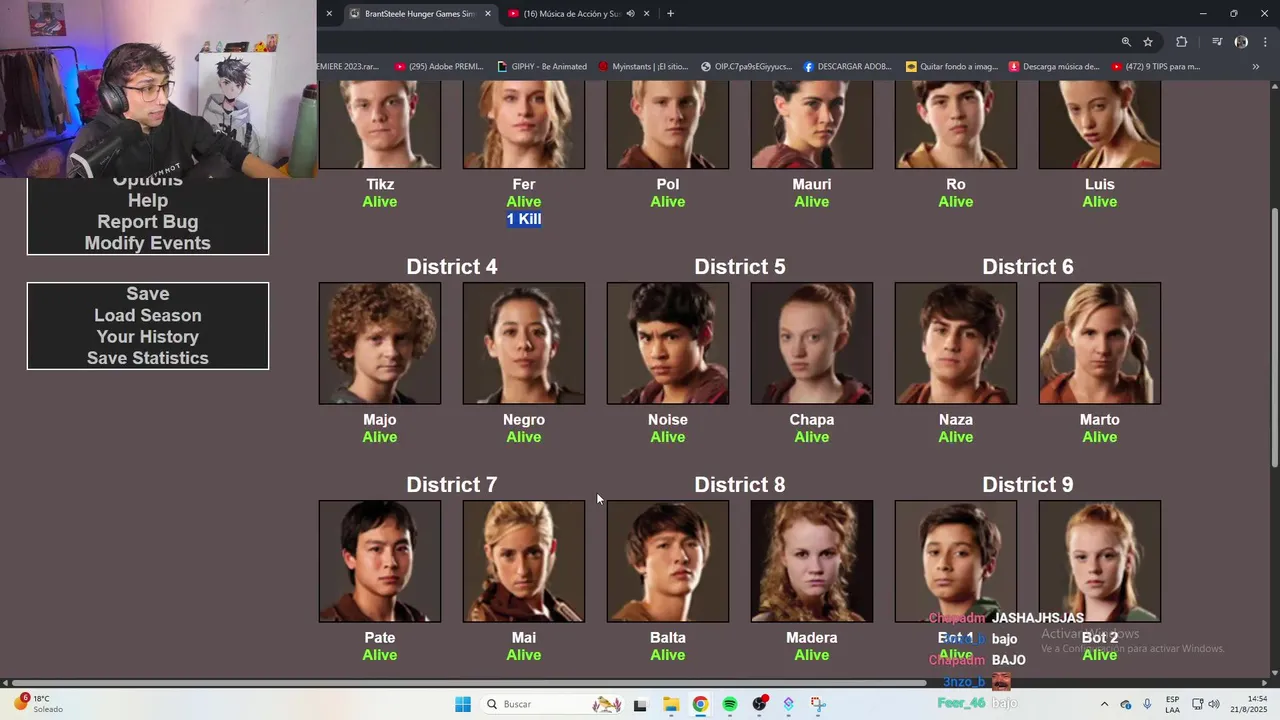The image size is (1280, 720).
Task: Open the Quitar fondo a imag... bookmark
Action: coord(952,67)
